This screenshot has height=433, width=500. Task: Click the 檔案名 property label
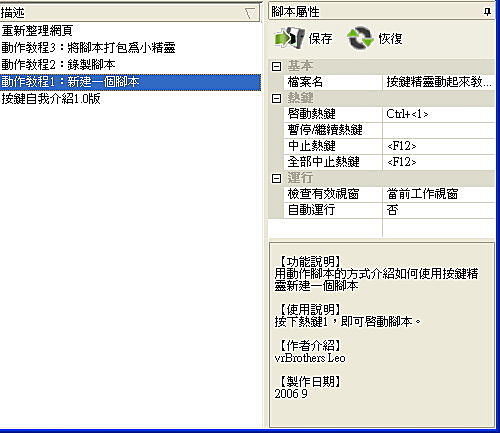(305, 82)
